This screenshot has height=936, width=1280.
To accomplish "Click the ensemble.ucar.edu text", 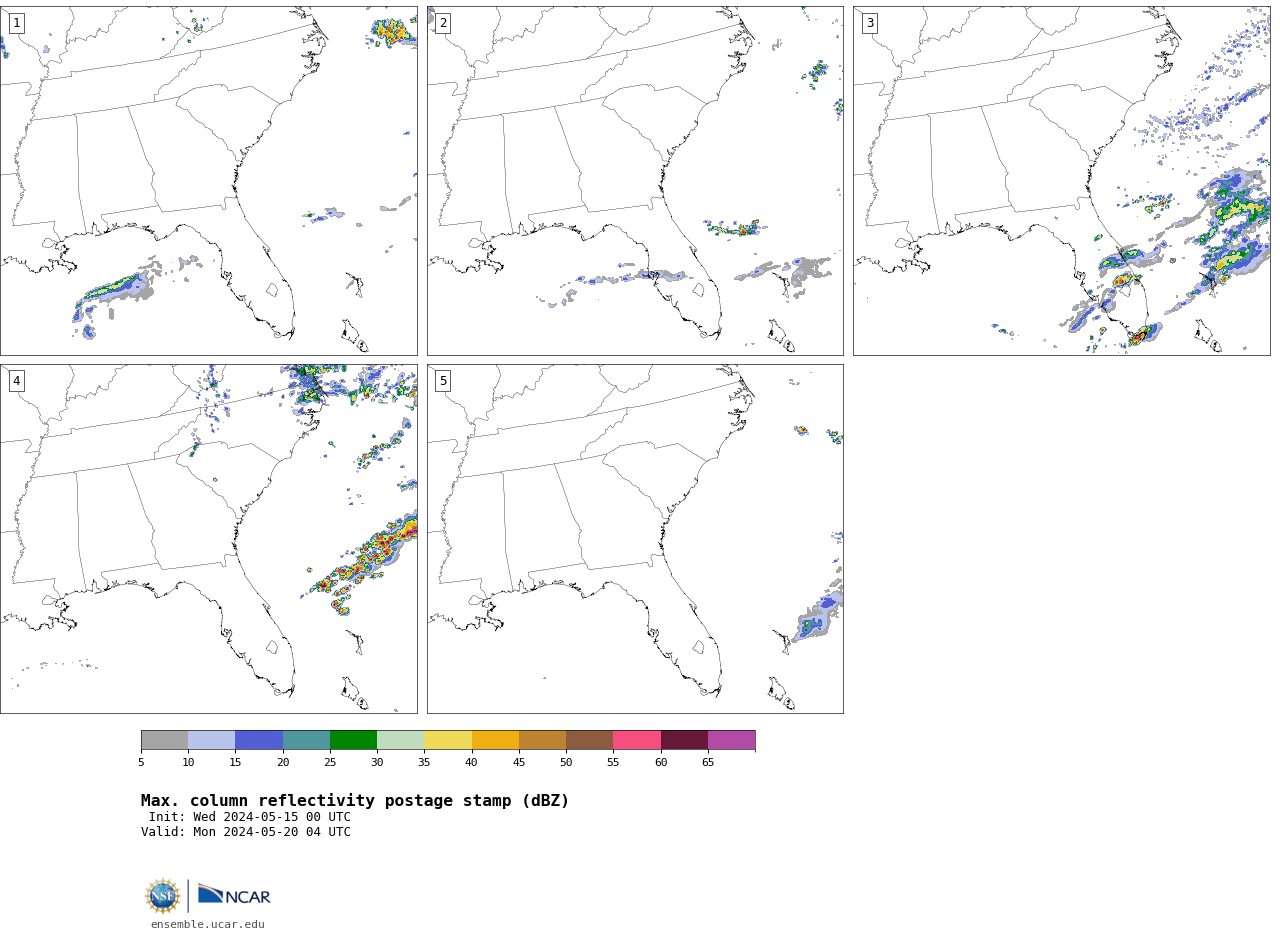I will tap(208, 925).
